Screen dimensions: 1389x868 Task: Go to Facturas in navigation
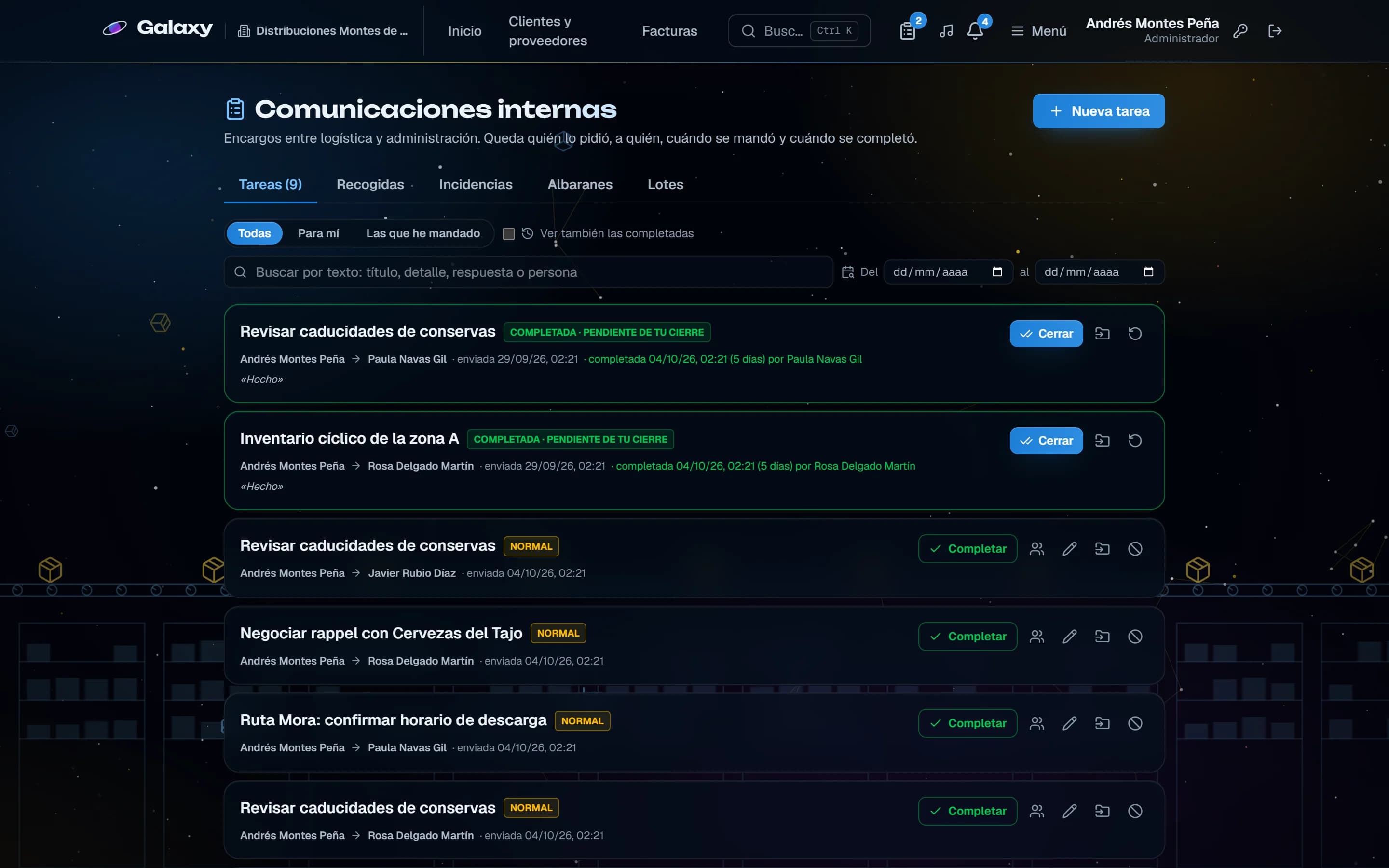tap(669, 31)
